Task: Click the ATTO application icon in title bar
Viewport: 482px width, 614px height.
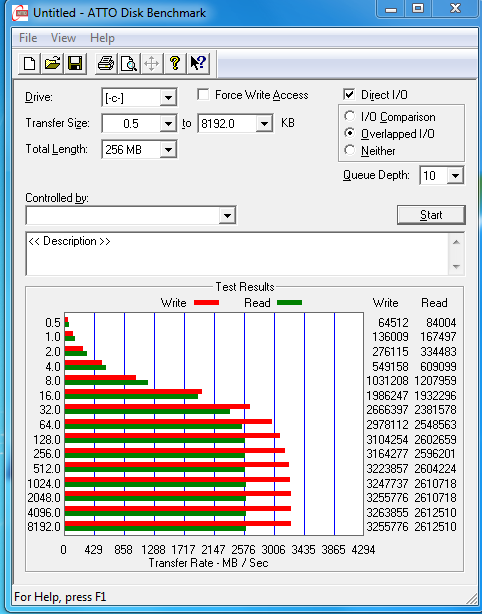Action: coord(20,13)
